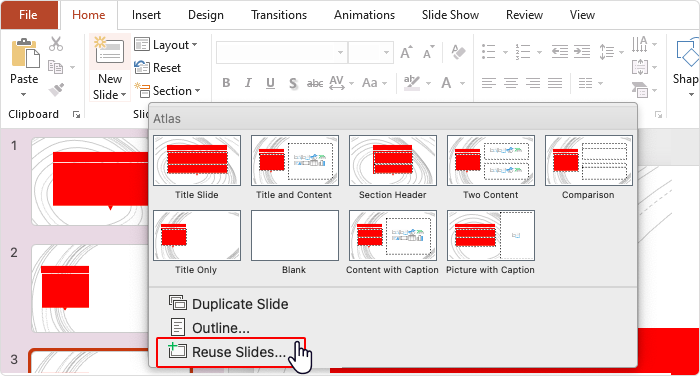
Task: Decrease font size with small A icon
Action: tap(429, 52)
